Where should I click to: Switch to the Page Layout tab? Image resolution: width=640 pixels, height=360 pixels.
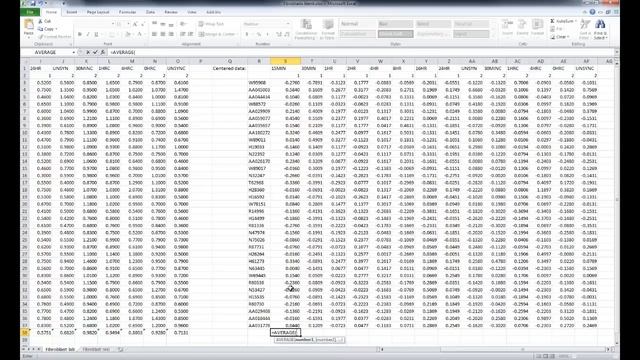98,12
